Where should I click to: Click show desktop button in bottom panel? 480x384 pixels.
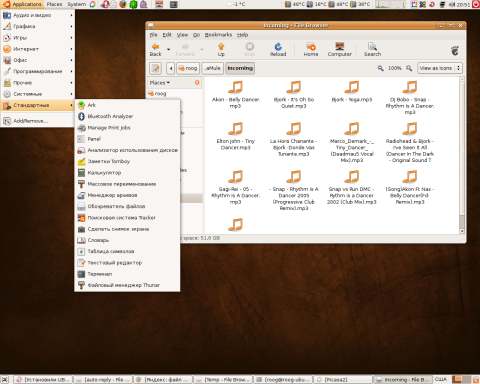click(x=5, y=380)
